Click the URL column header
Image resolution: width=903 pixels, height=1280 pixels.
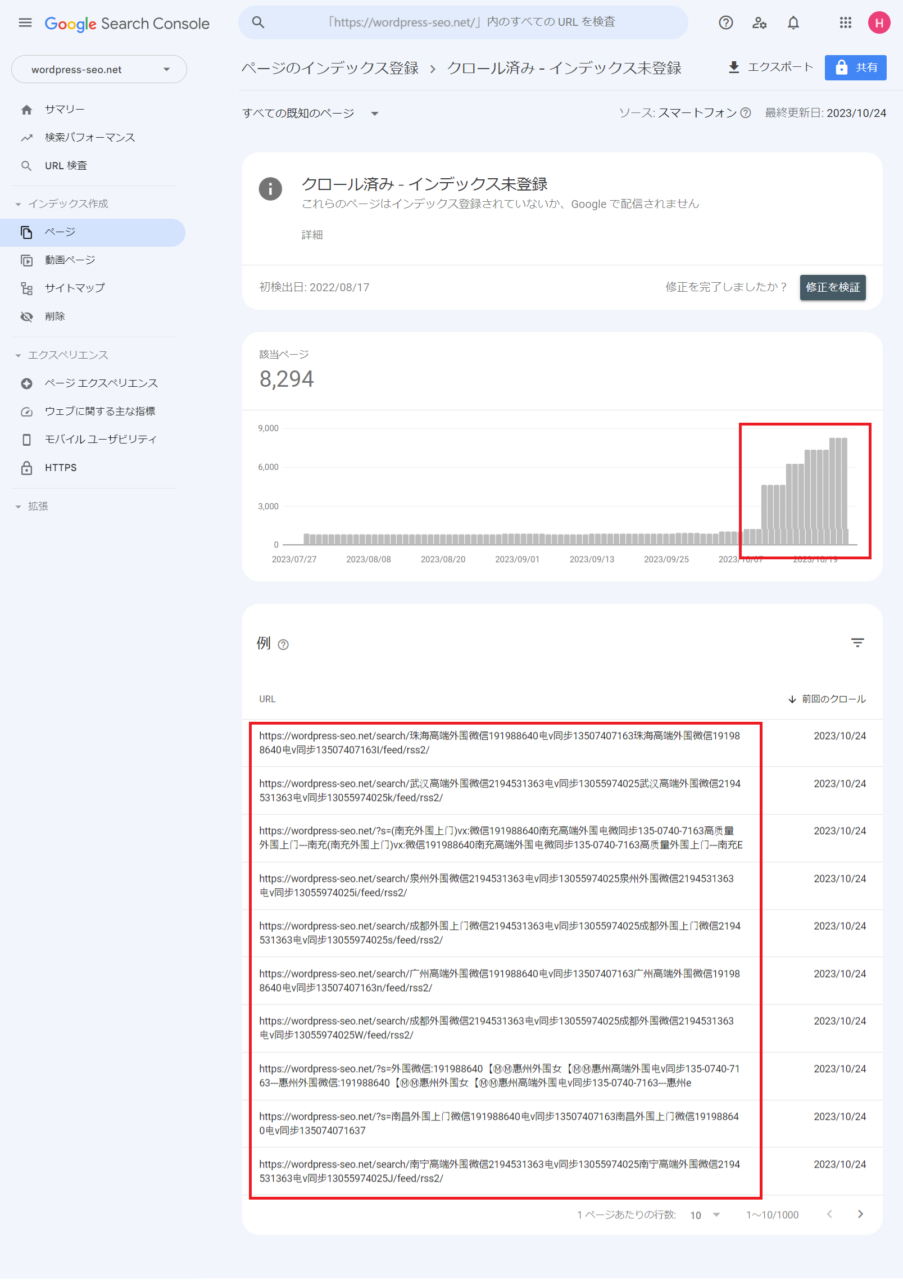(x=267, y=699)
